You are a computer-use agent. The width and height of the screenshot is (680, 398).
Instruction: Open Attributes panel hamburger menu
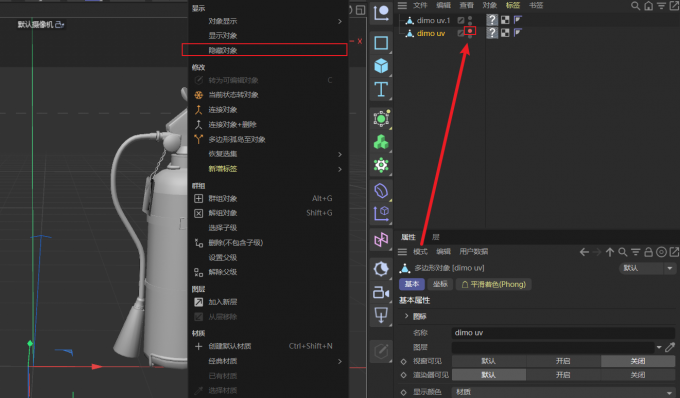pos(402,252)
